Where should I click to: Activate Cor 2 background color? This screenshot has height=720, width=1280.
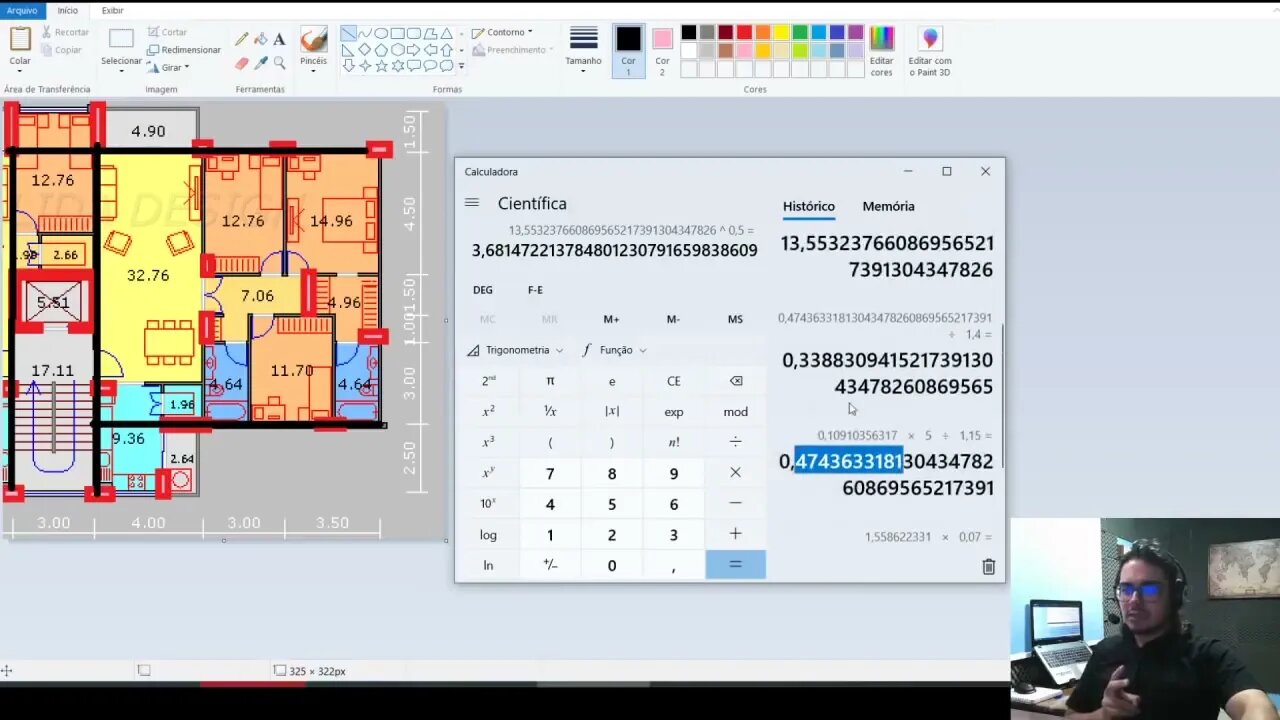662,51
